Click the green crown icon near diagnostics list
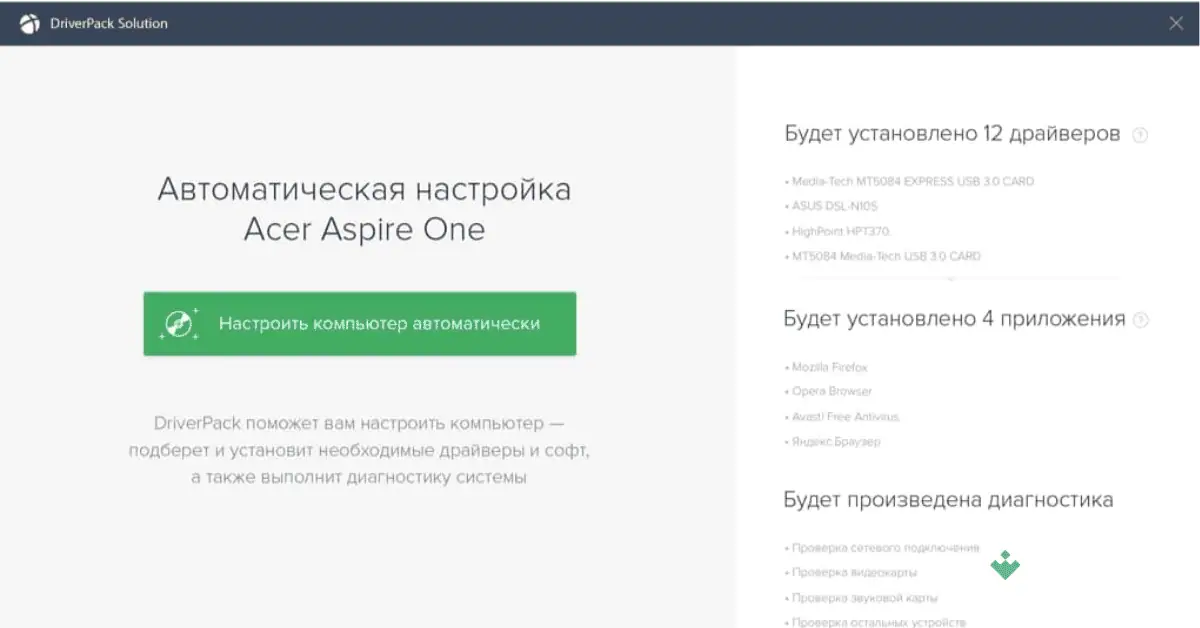Image resolution: width=1200 pixels, height=628 pixels. pyautogui.click(x=1004, y=564)
